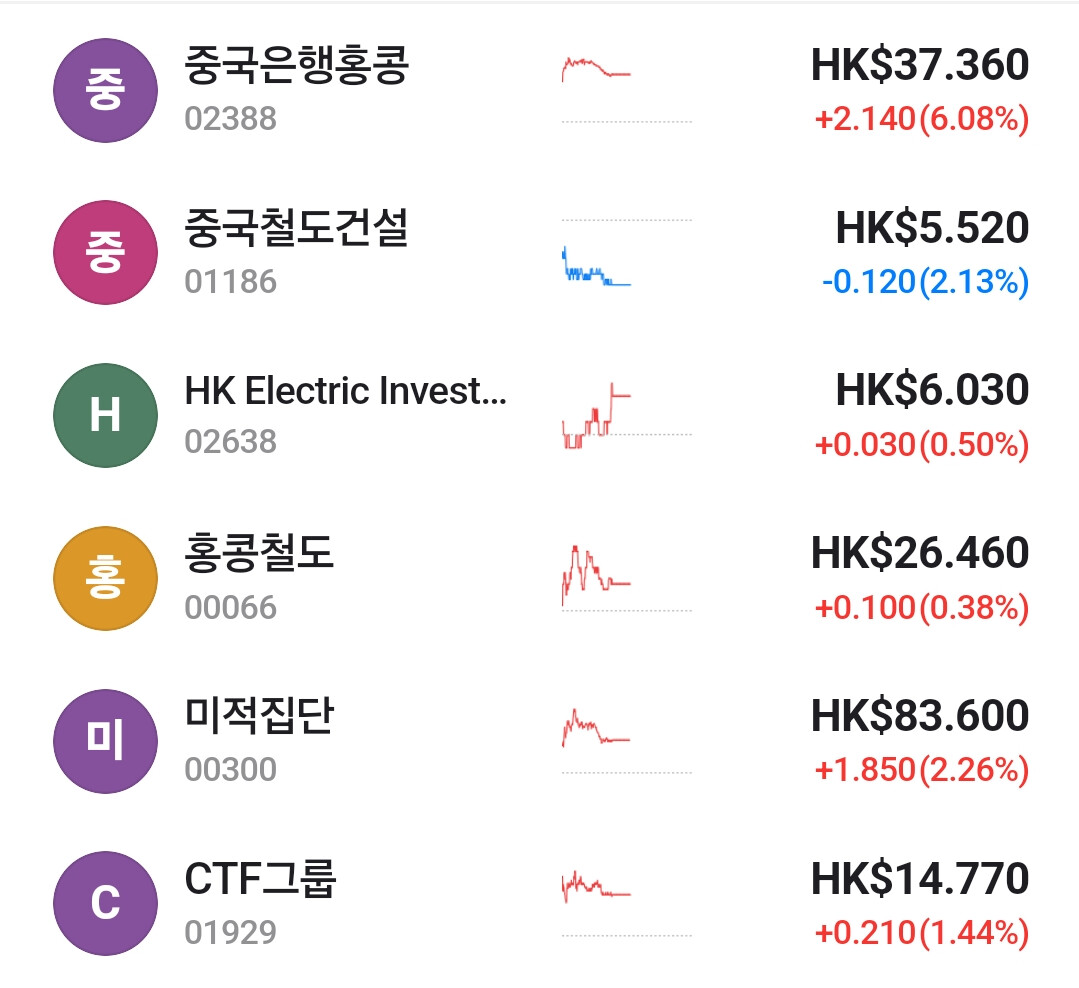Open CTF그룹 stock listing
Image resolution: width=1079 pixels, height=988 pixels.
pos(261,880)
